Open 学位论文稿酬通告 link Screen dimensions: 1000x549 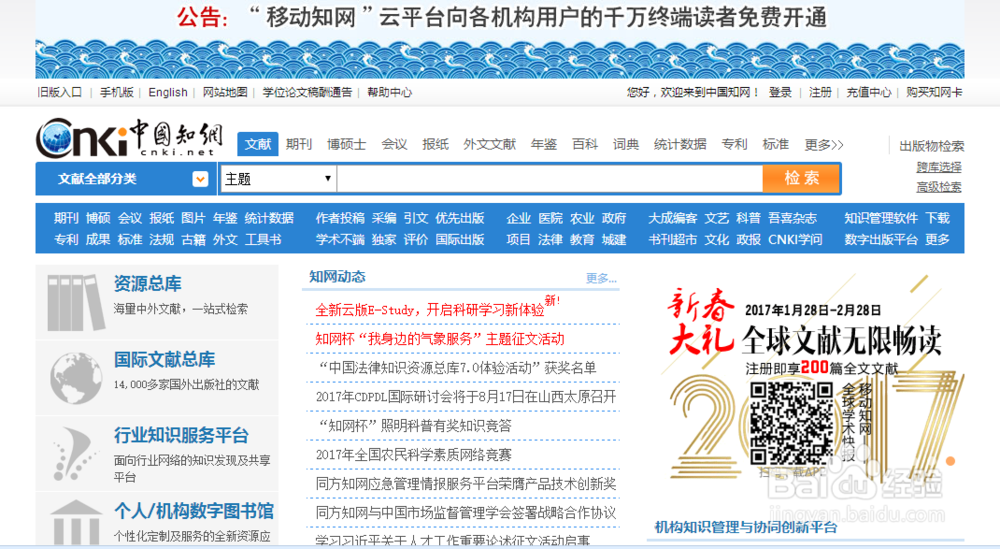coord(307,92)
